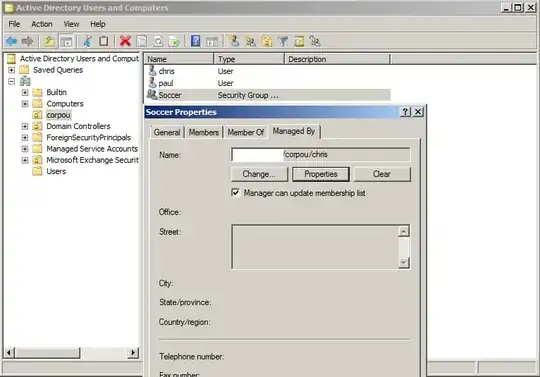Click the 'Security Group ...' type cell
The width and height of the screenshot is (540, 377).
tap(248, 95)
